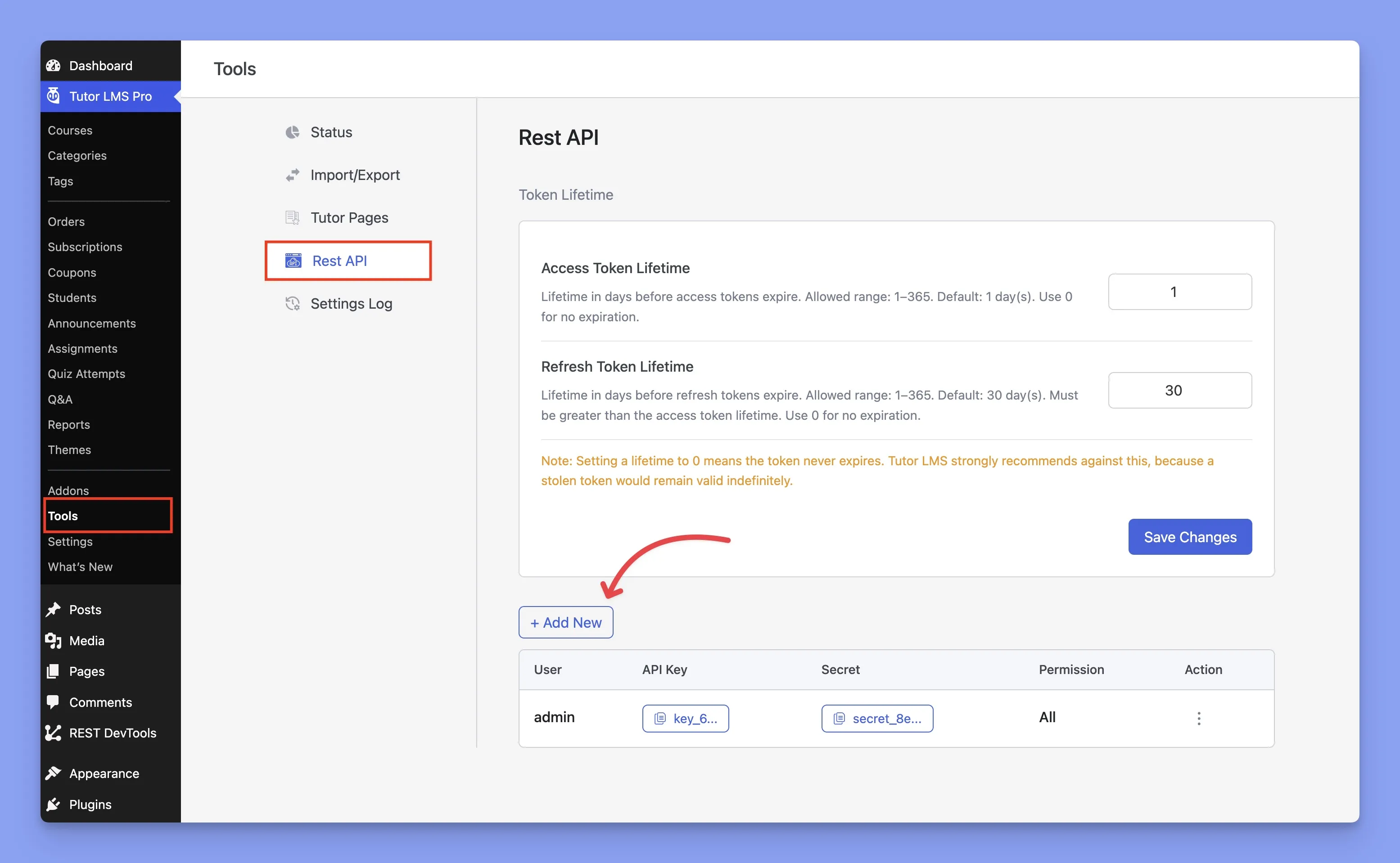Click the Import/Export arrows icon
Viewport: 1400px width, 863px height.
click(292, 175)
